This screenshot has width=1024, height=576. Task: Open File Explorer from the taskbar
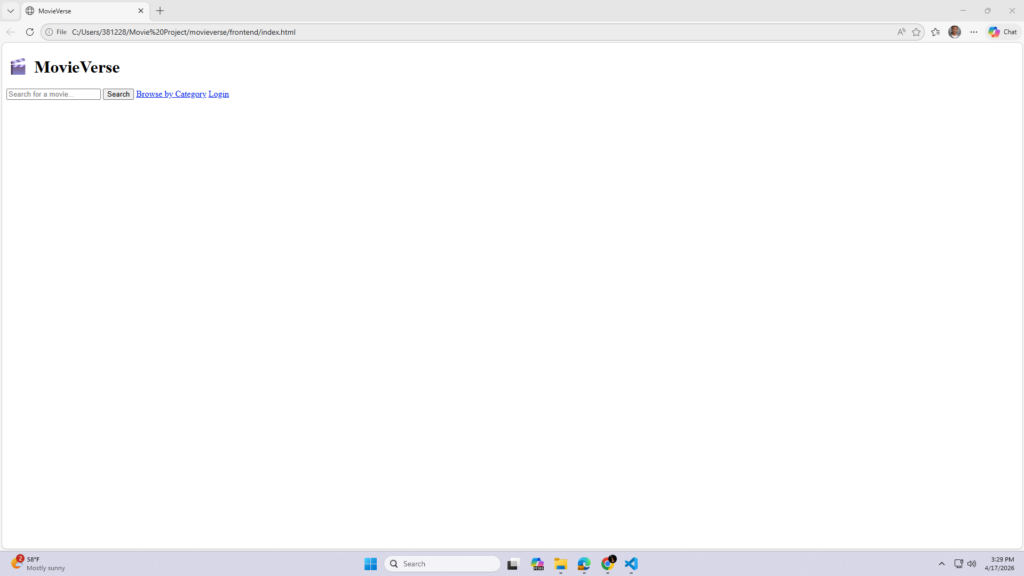point(561,564)
